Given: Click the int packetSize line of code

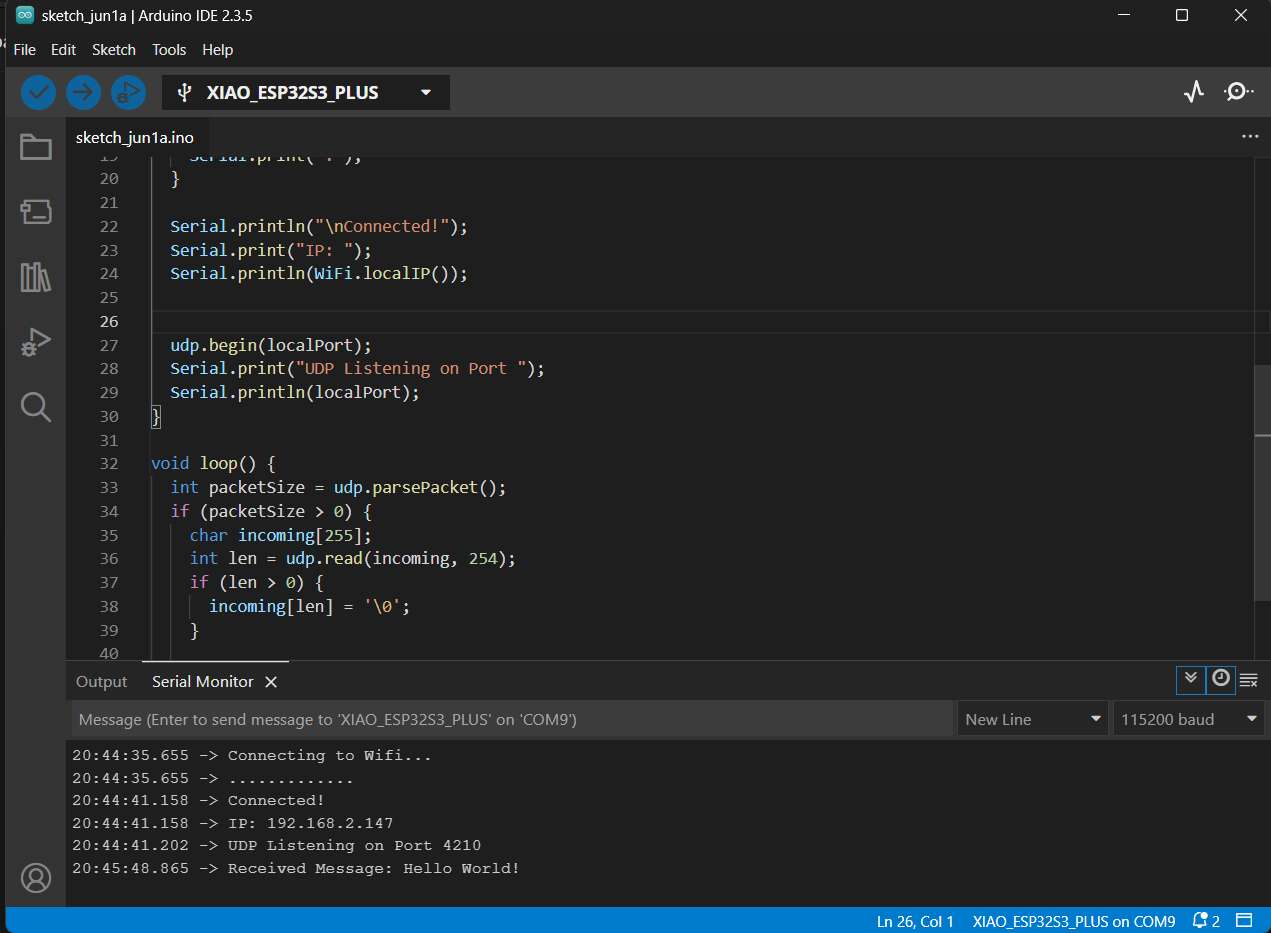Looking at the screenshot, I should [339, 488].
